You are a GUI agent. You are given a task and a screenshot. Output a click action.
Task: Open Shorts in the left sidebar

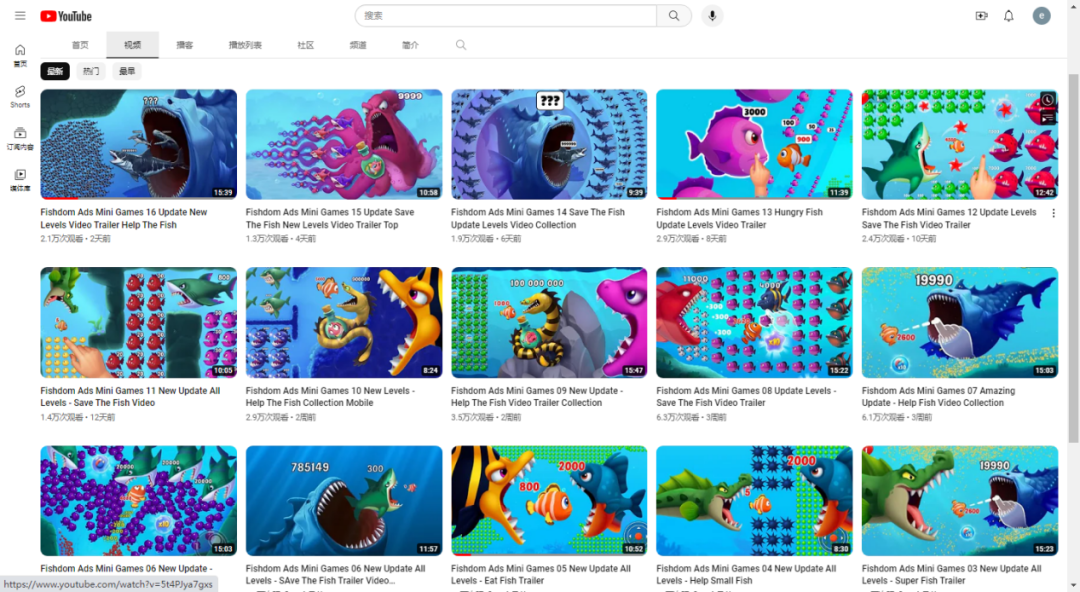(x=20, y=96)
